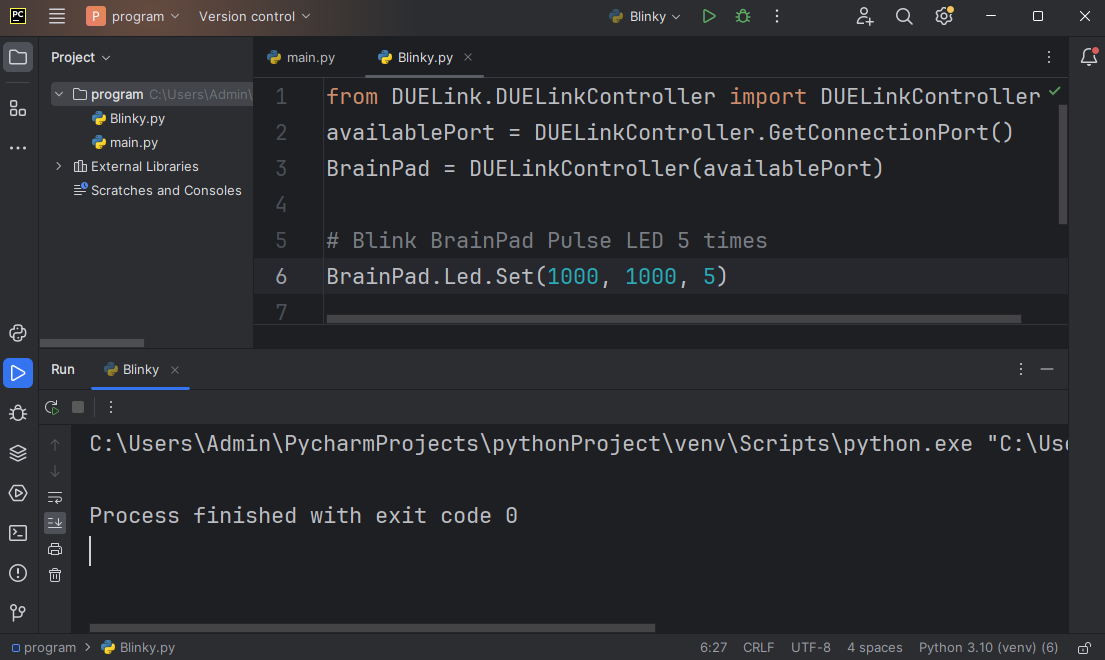Run the Blinky configuration with the green play icon
Image resolution: width=1105 pixels, height=660 pixels.
(709, 16)
